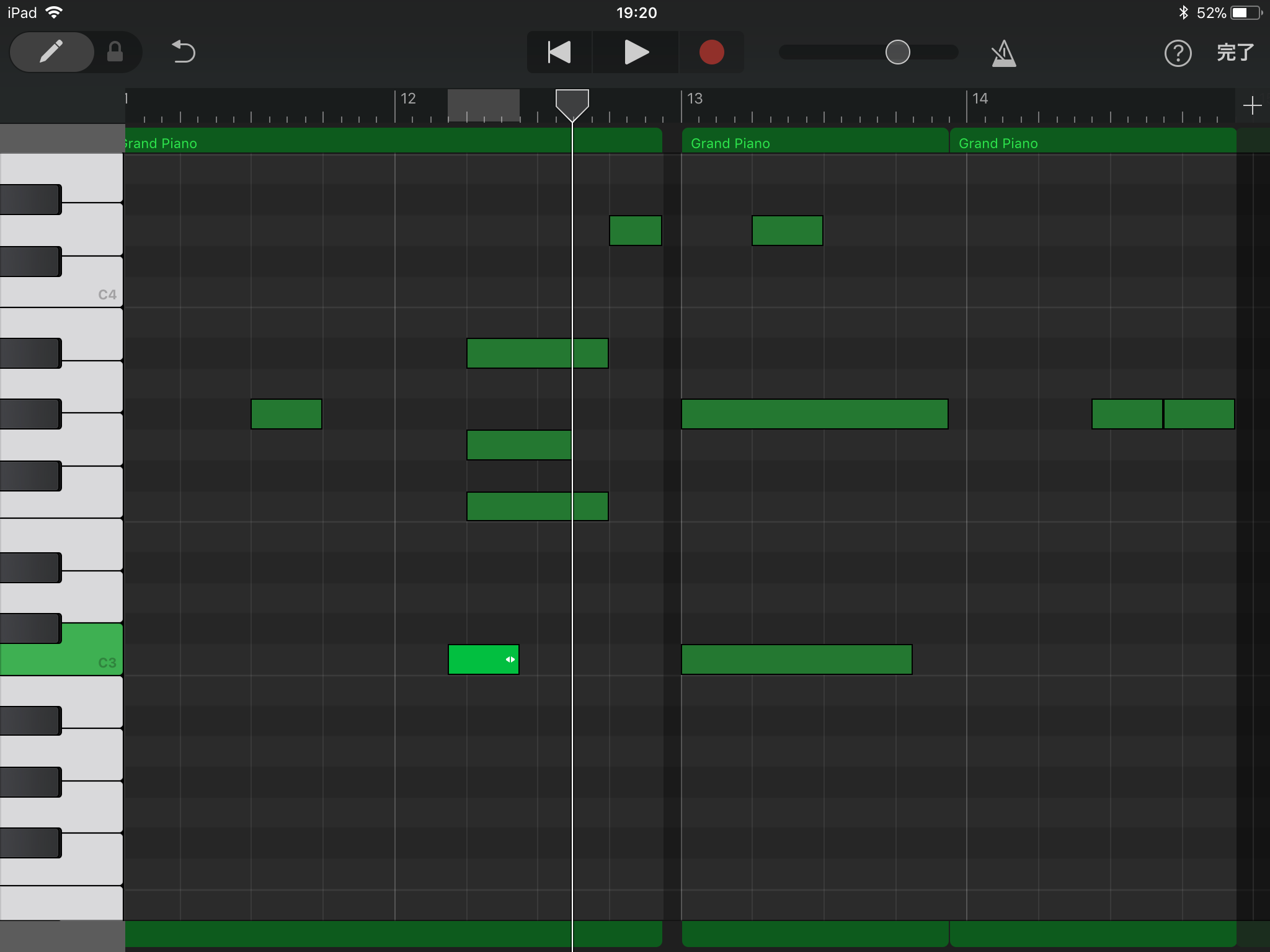Select the longest note starting at bar 13
This screenshot has width=1270, height=952.
(814, 414)
